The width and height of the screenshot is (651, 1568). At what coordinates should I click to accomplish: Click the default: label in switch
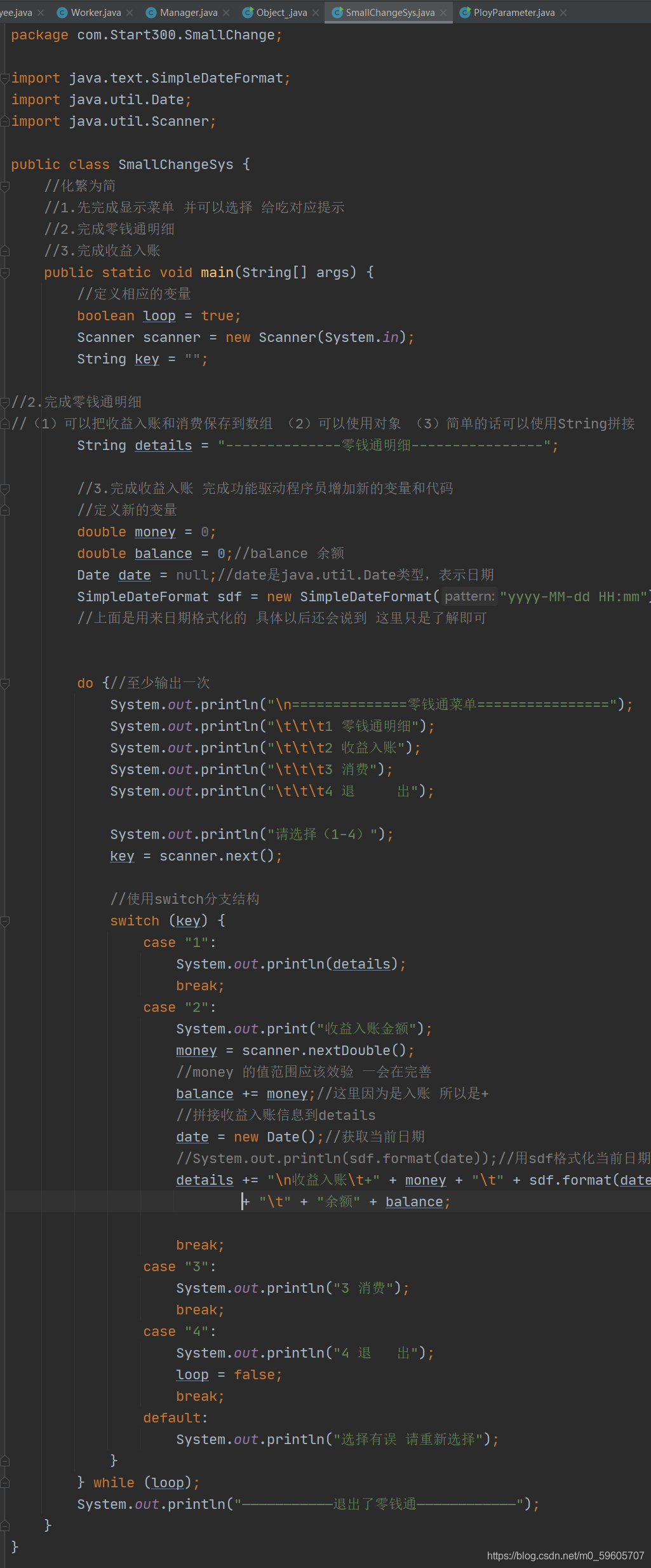pyautogui.click(x=175, y=1418)
